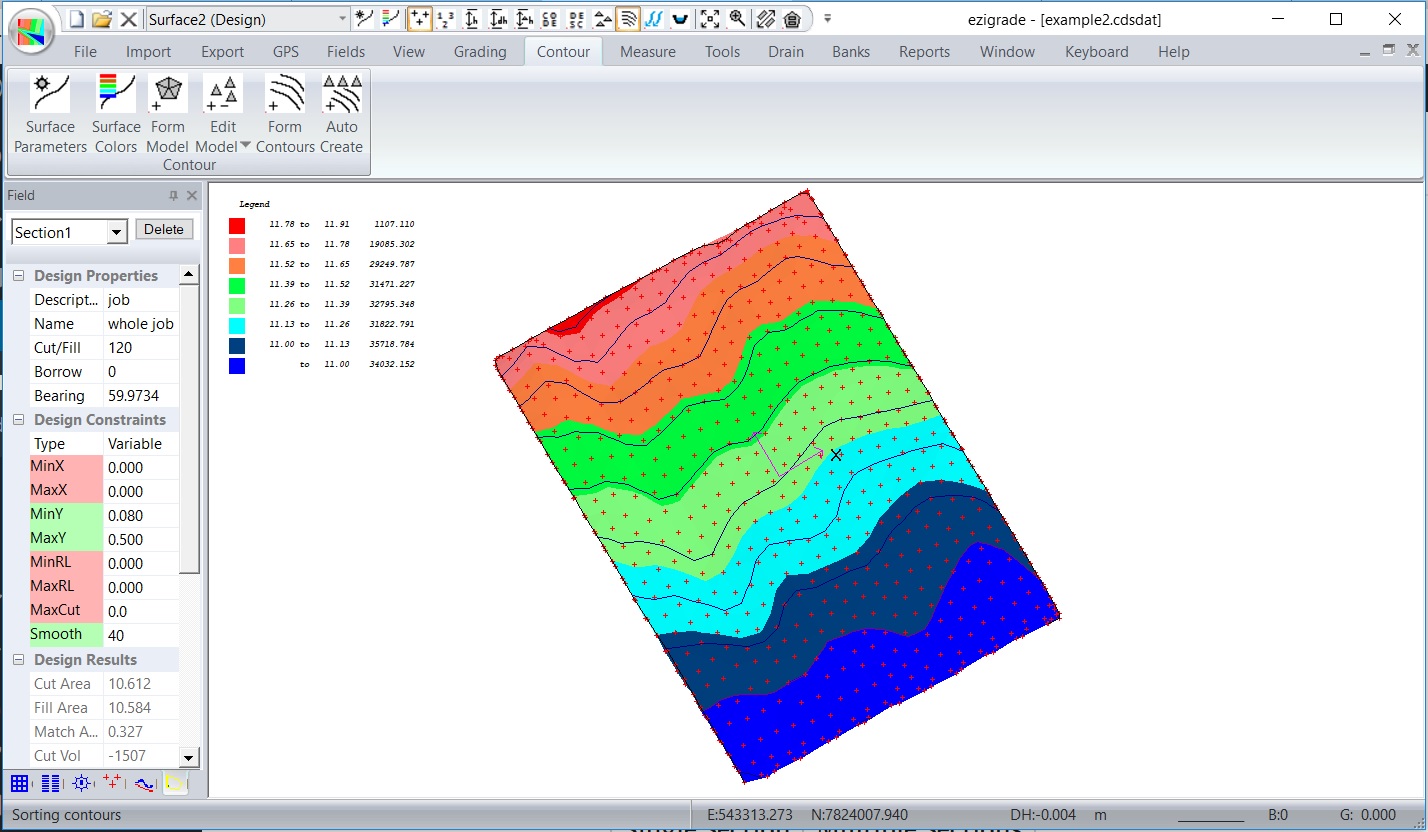
Task: Open the Surface2 (Design) dropdown
Action: pos(342,19)
